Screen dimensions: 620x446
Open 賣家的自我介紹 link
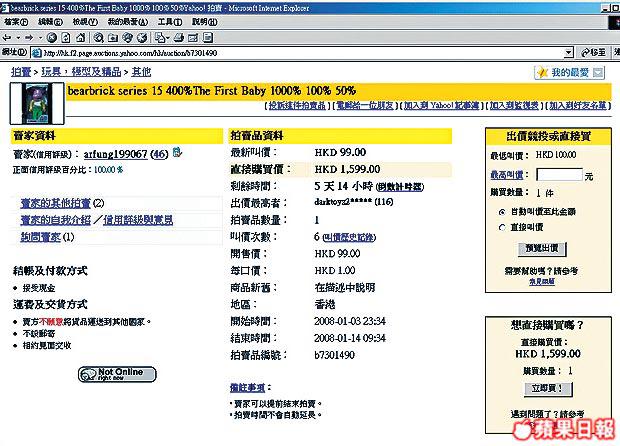point(55,220)
